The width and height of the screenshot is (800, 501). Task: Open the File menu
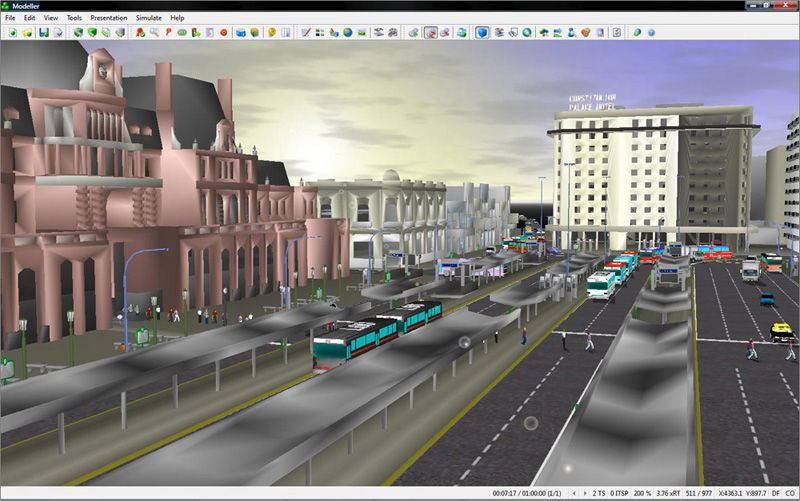click(x=11, y=18)
